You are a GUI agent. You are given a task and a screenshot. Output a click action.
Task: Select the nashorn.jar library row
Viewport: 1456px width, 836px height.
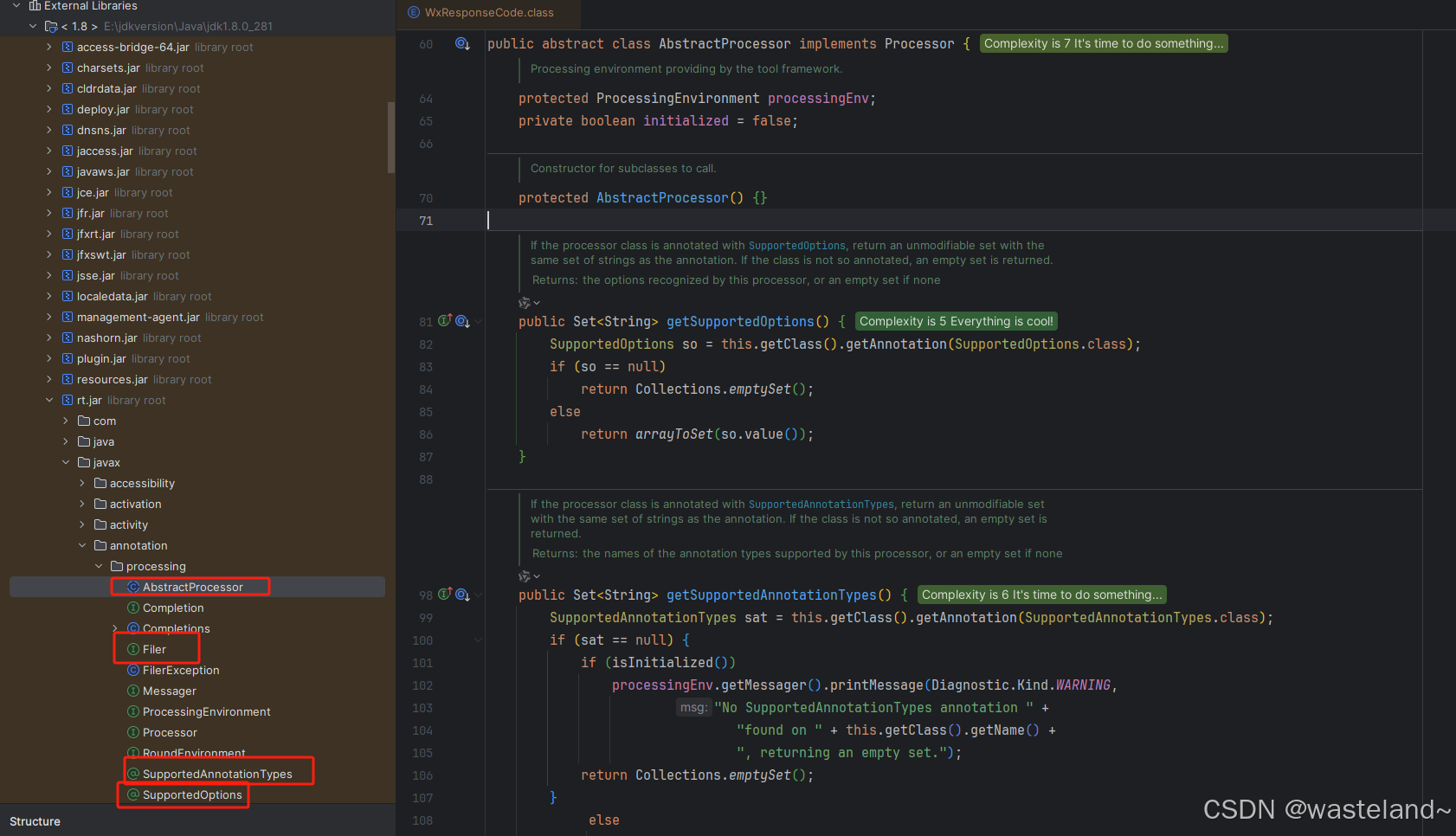coord(197,338)
